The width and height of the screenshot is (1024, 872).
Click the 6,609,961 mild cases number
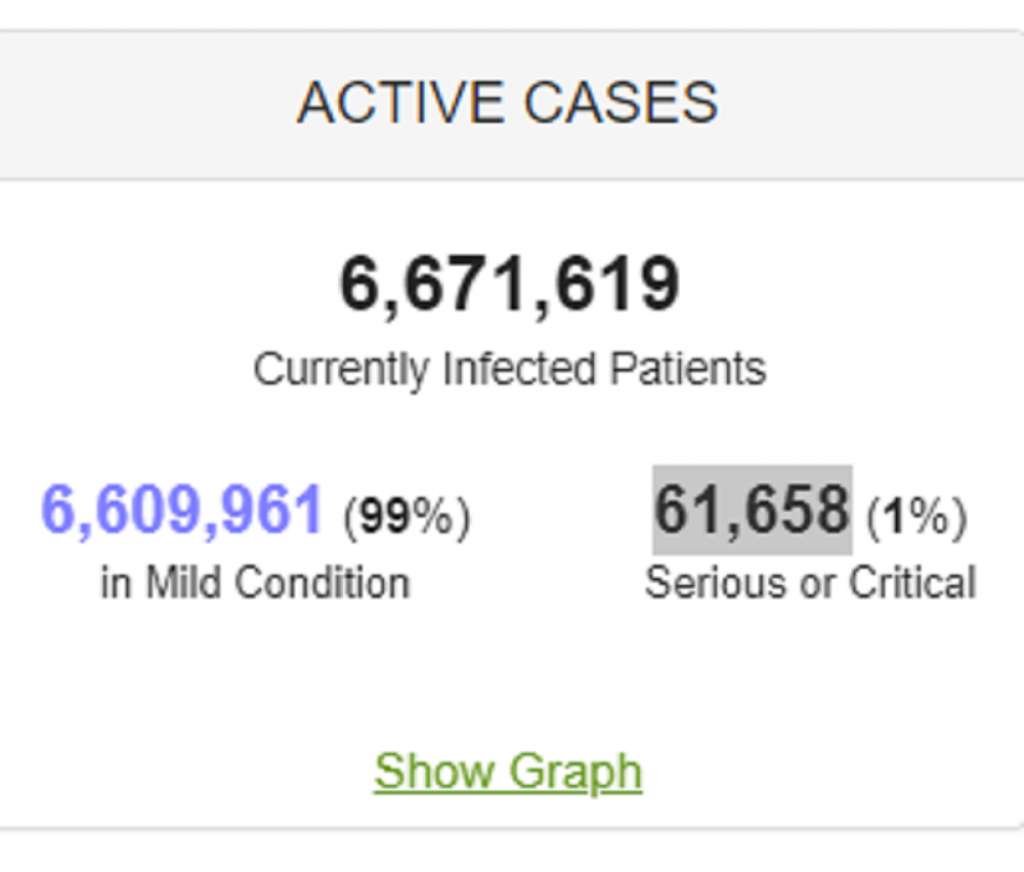click(x=182, y=509)
